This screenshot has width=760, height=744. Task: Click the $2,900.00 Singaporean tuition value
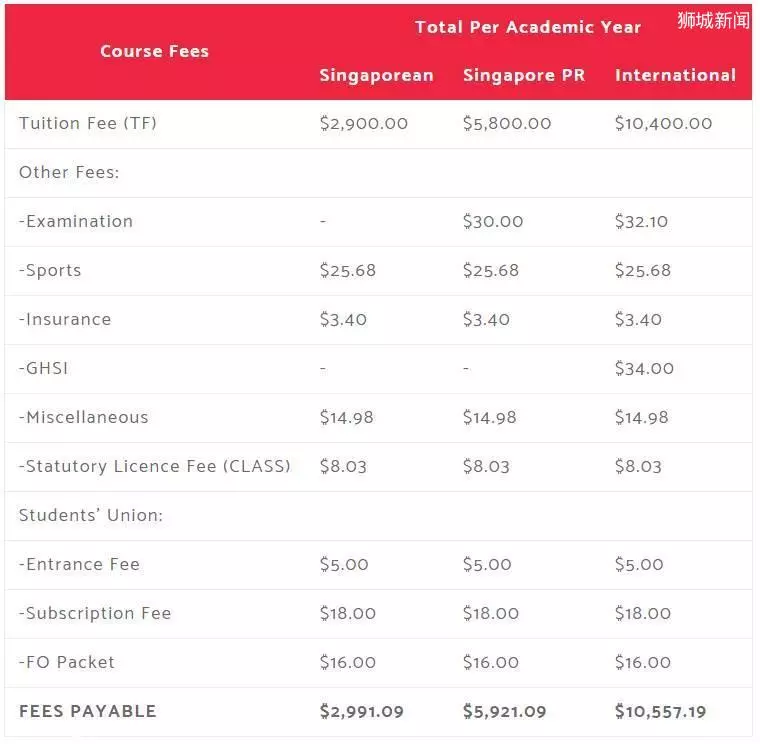click(x=364, y=124)
